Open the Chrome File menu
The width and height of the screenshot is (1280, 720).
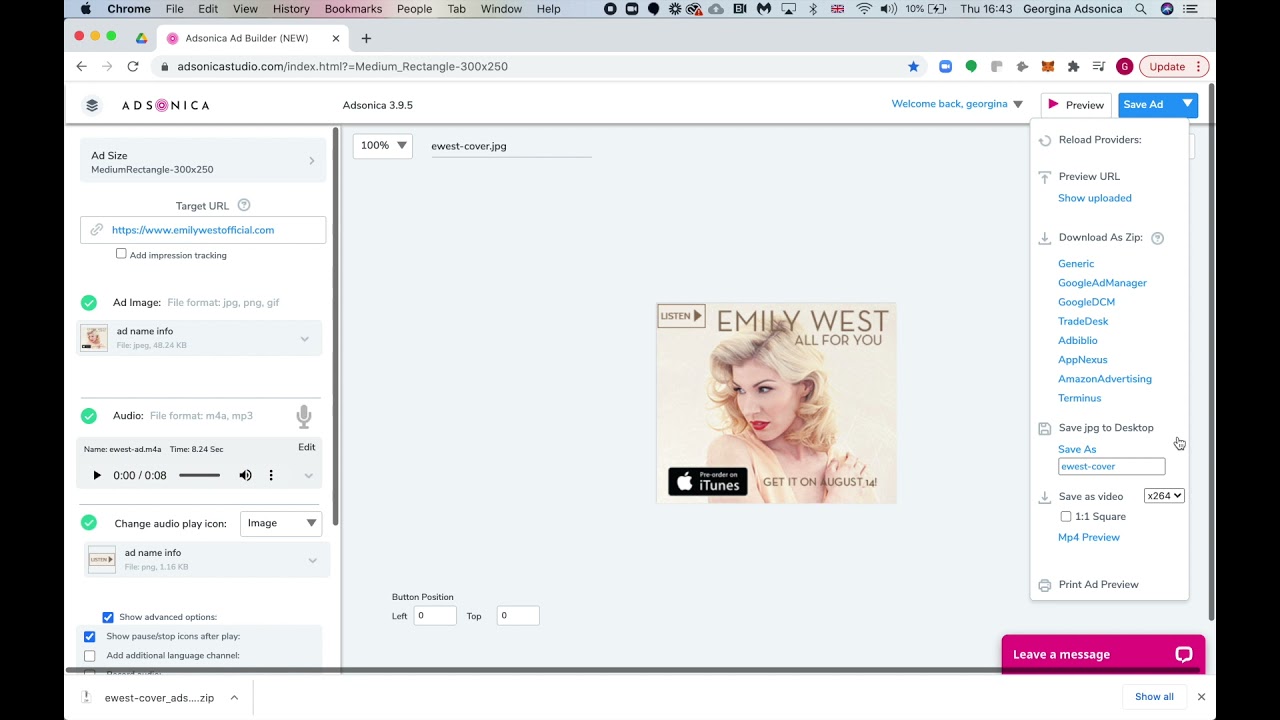click(174, 9)
